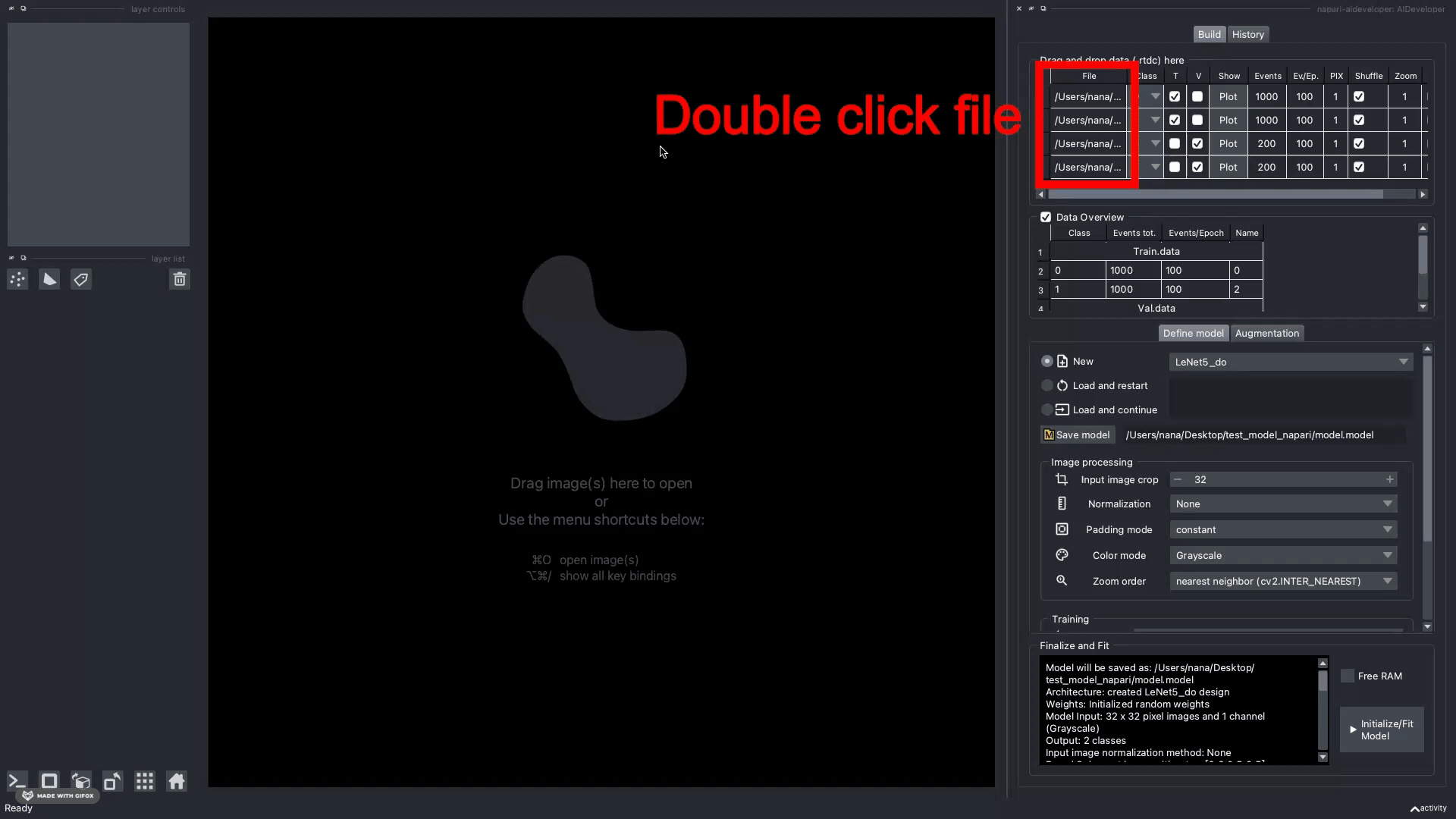The image size is (1456, 819).
Task: Toggle grid mode icon
Action: (145, 781)
